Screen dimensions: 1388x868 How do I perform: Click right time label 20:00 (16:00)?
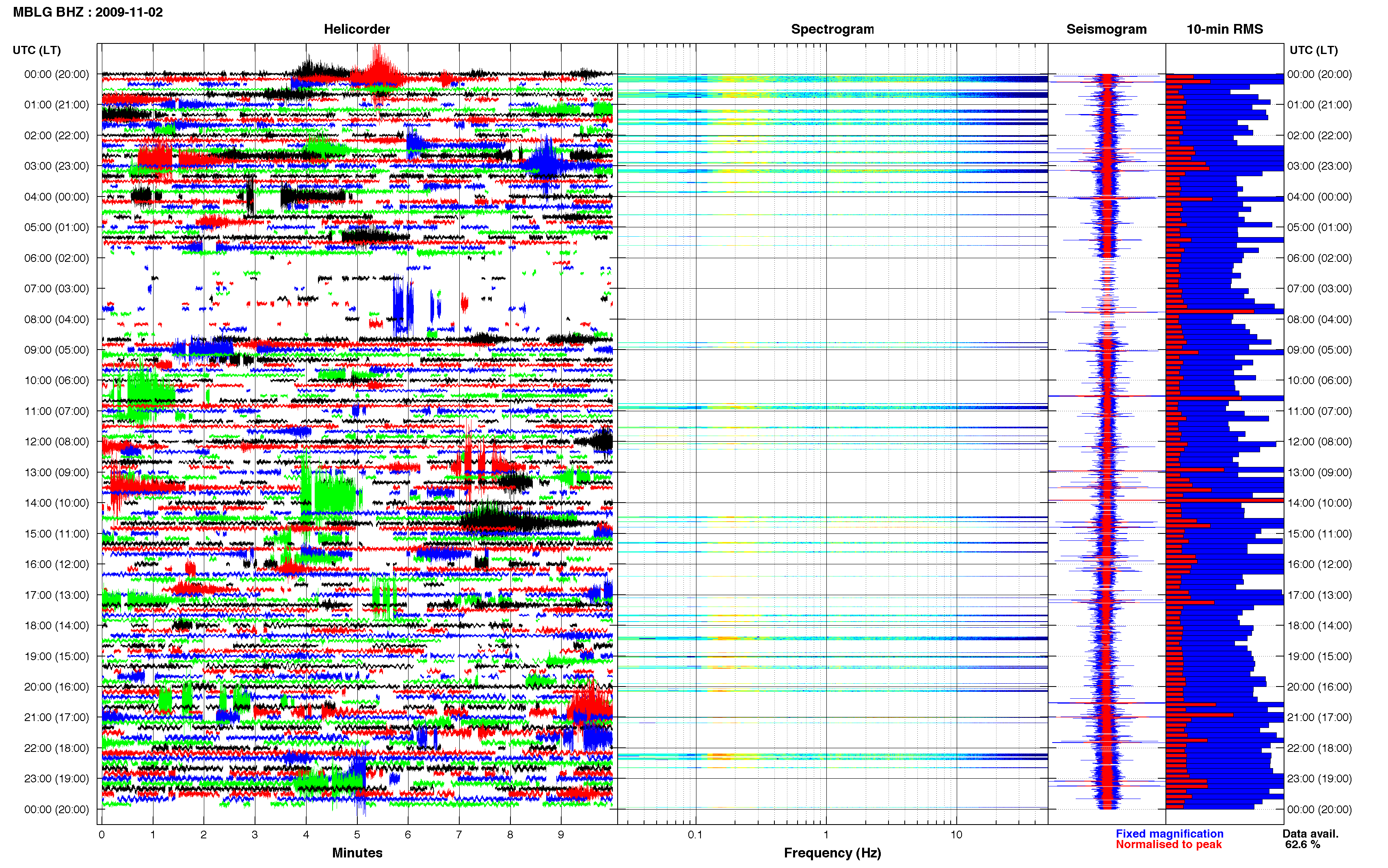[x=1319, y=687]
